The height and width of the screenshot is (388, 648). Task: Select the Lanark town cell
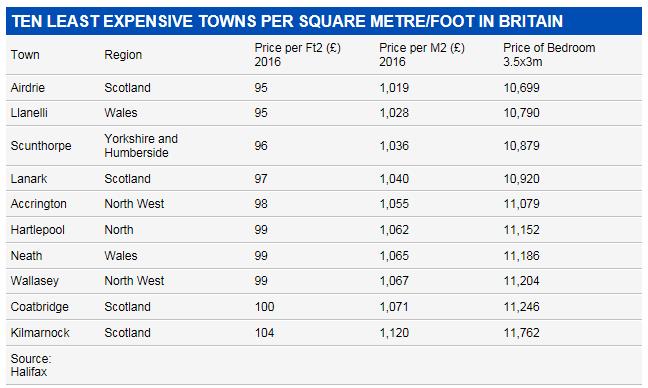pos(29,179)
